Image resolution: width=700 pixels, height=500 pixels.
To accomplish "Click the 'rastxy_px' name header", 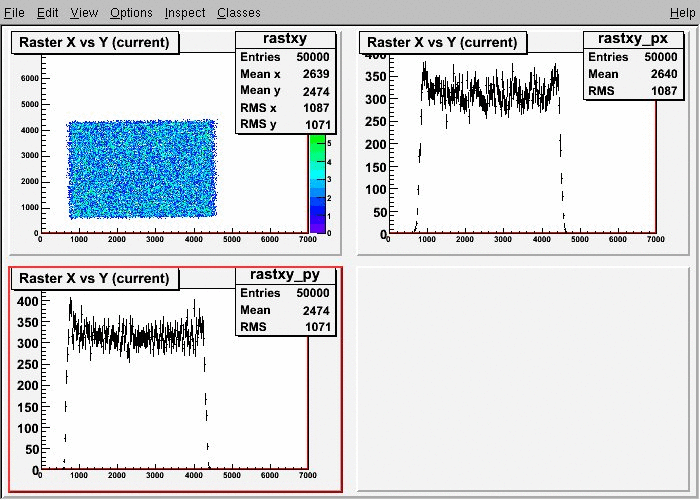I will (633, 39).
